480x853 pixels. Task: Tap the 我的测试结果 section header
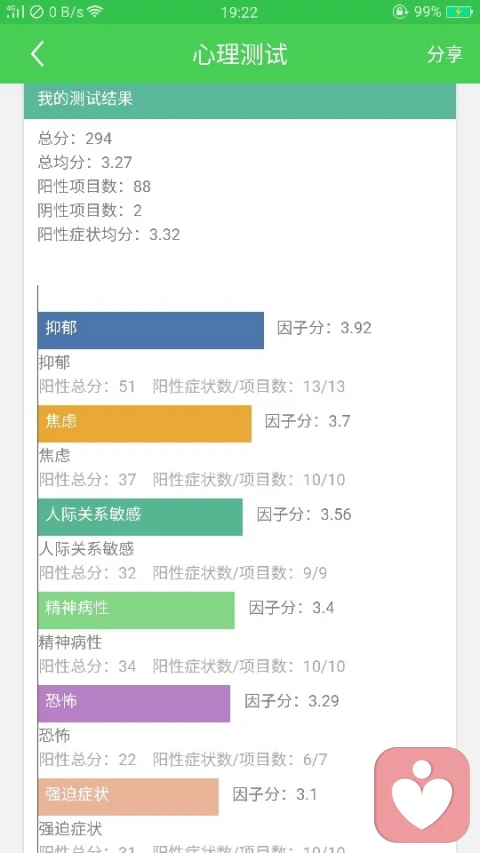pyautogui.click(x=240, y=101)
